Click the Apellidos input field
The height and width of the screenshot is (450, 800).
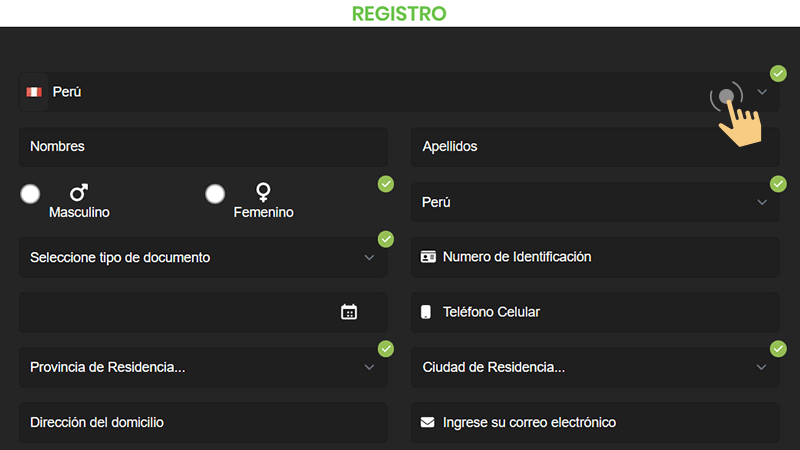594,147
